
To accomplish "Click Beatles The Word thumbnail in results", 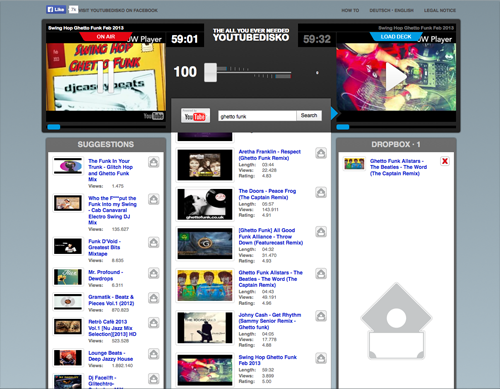I will [205, 286].
